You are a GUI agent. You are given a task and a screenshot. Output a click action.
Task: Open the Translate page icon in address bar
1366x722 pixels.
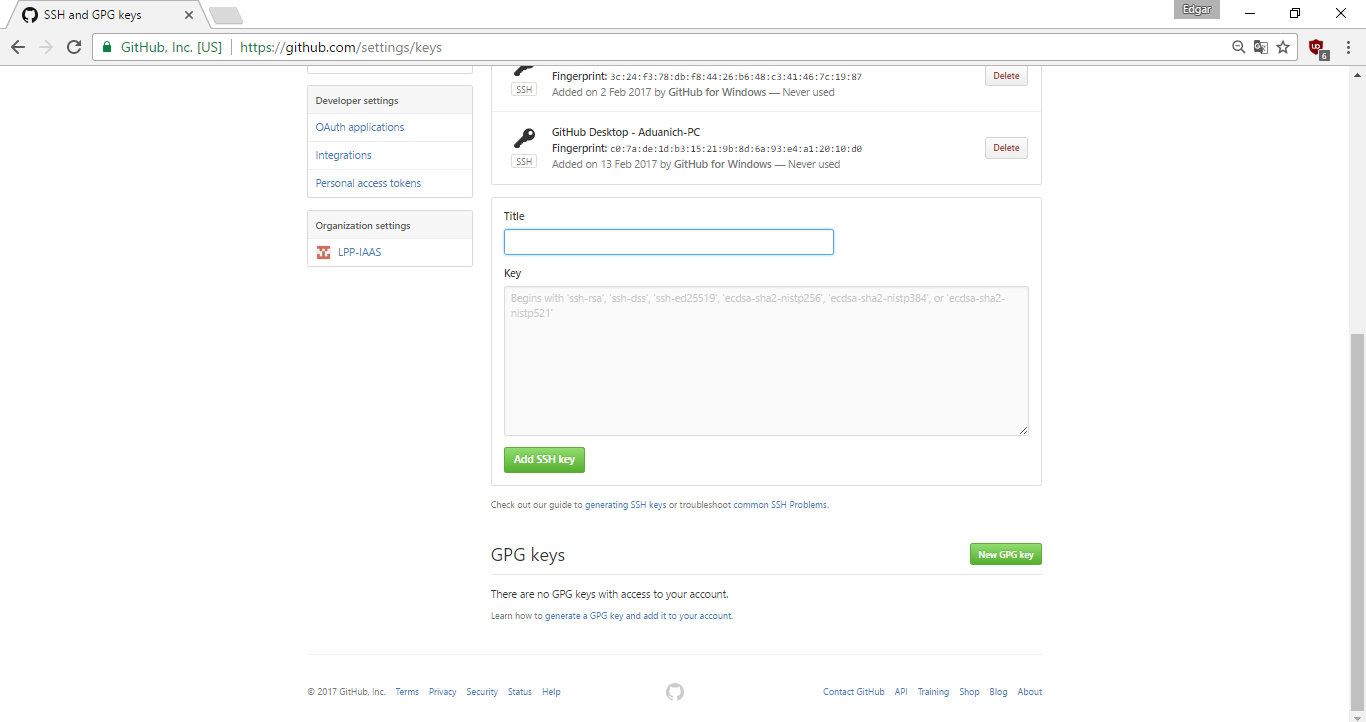tap(1261, 47)
